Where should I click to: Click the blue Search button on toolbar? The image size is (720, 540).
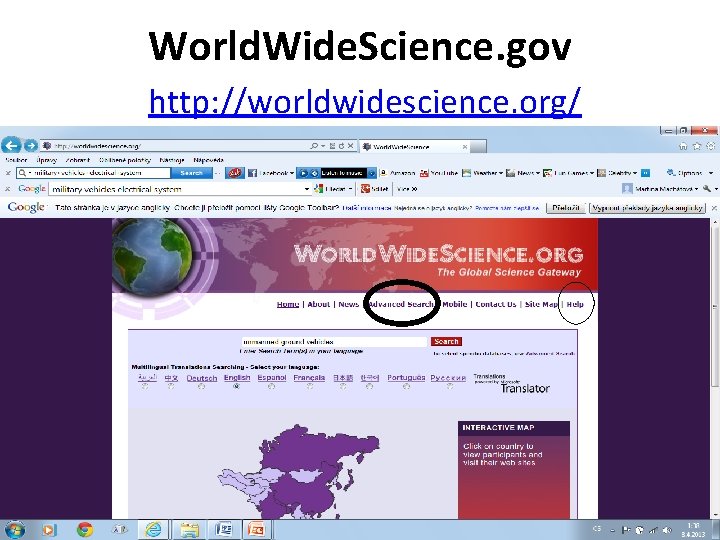pyautogui.click(x=191, y=173)
